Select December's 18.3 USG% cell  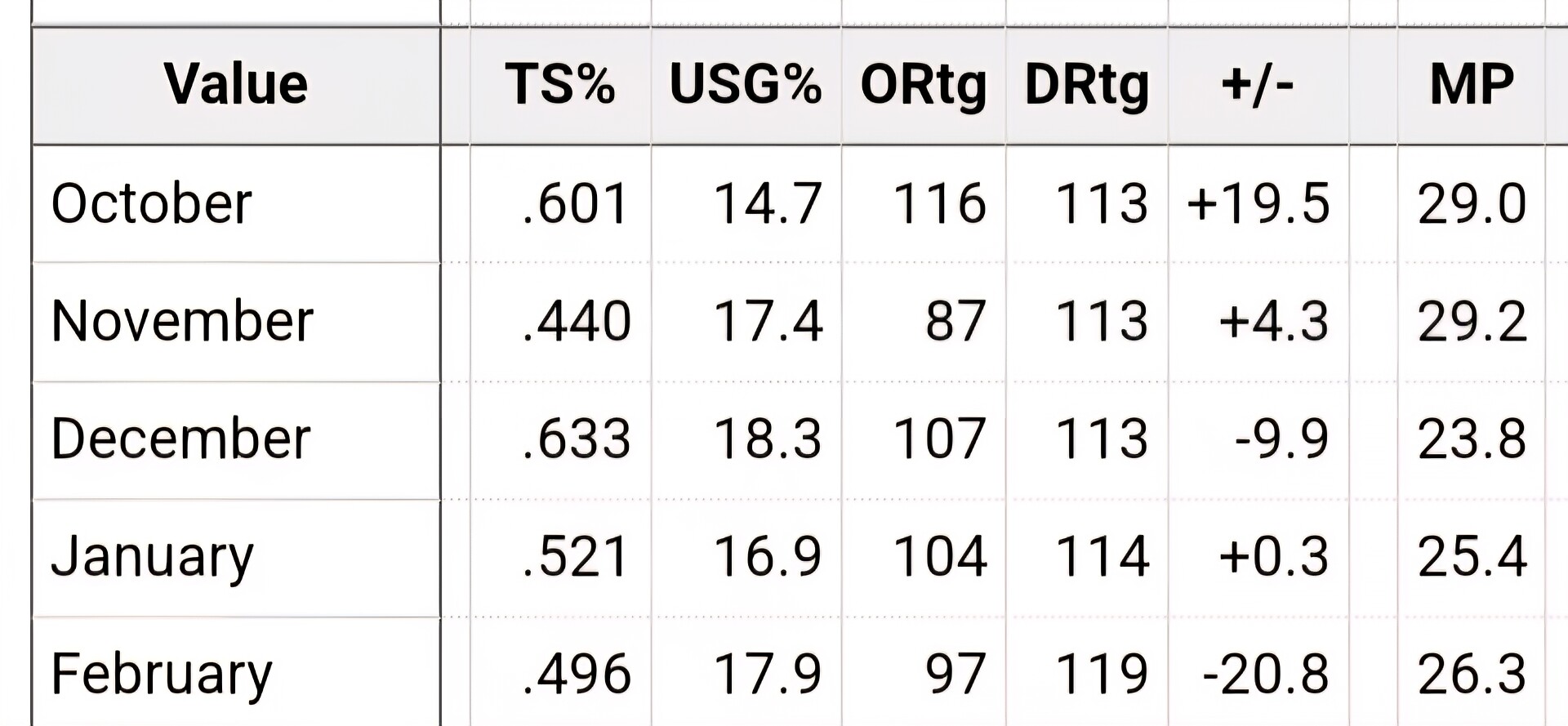click(x=768, y=439)
